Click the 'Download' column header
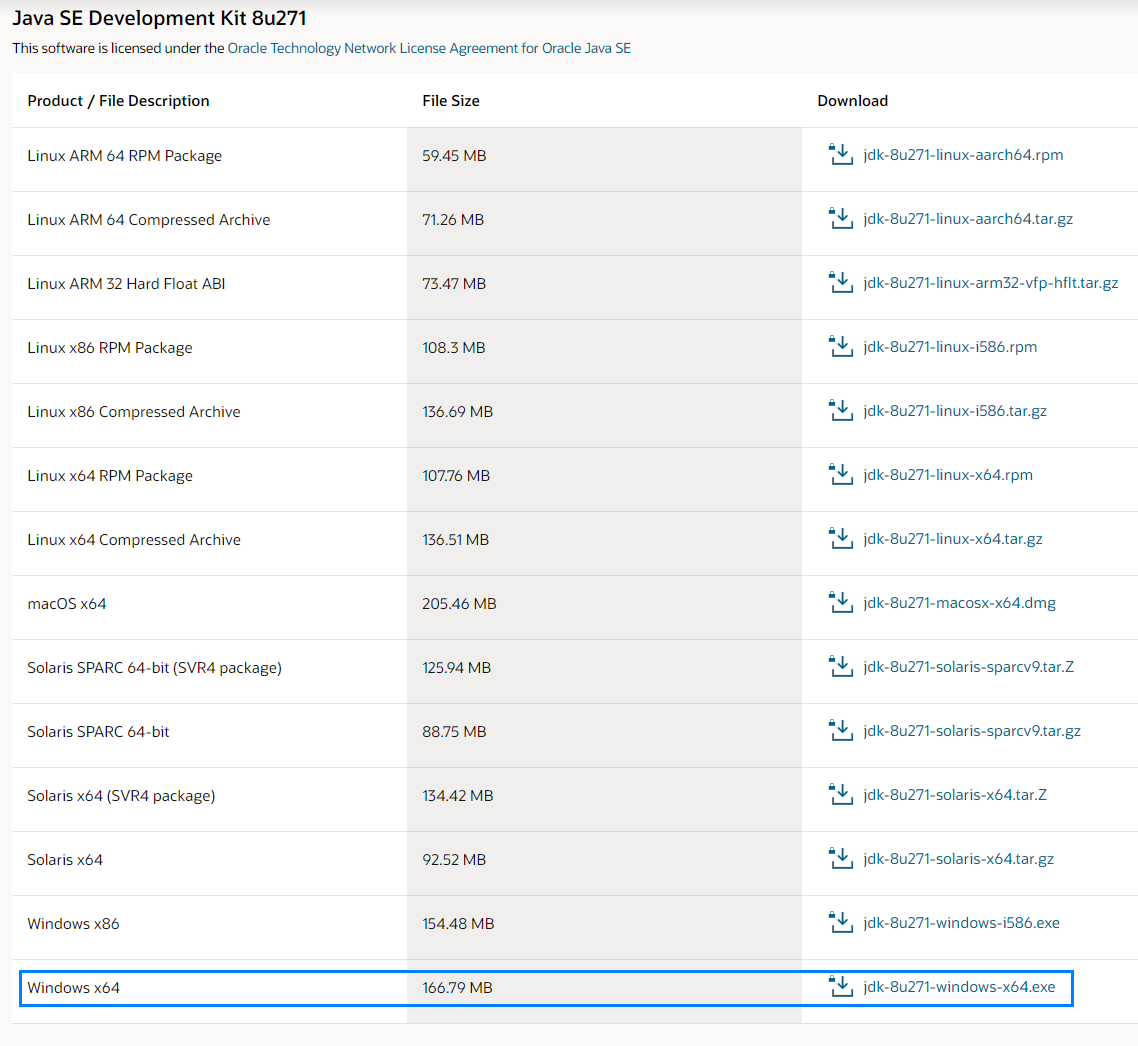 pyautogui.click(x=853, y=101)
